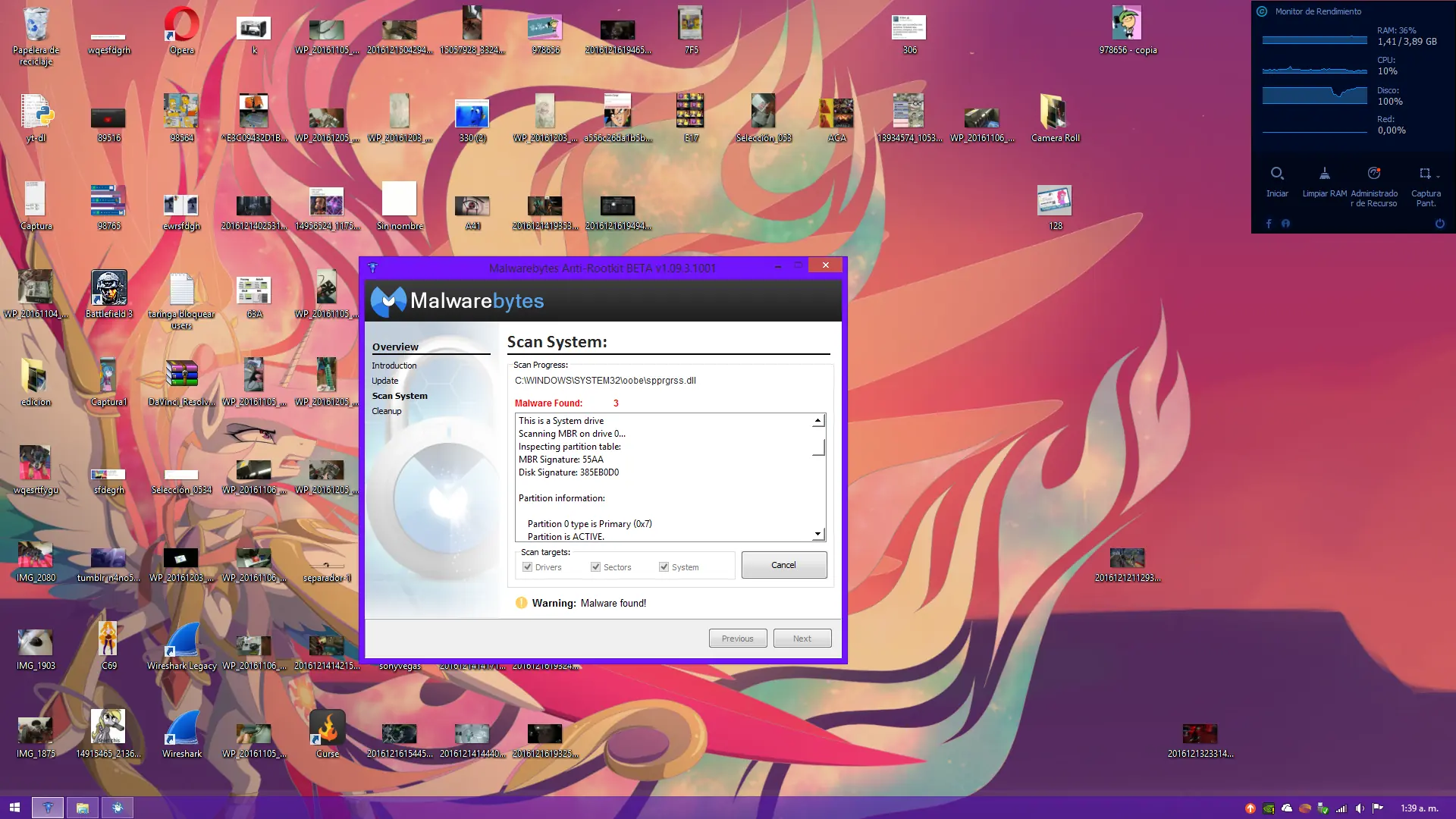The width and height of the screenshot is (1456, 819).
Task: Cancel the running rootkit scan
Action: click(x=784, y=565)
